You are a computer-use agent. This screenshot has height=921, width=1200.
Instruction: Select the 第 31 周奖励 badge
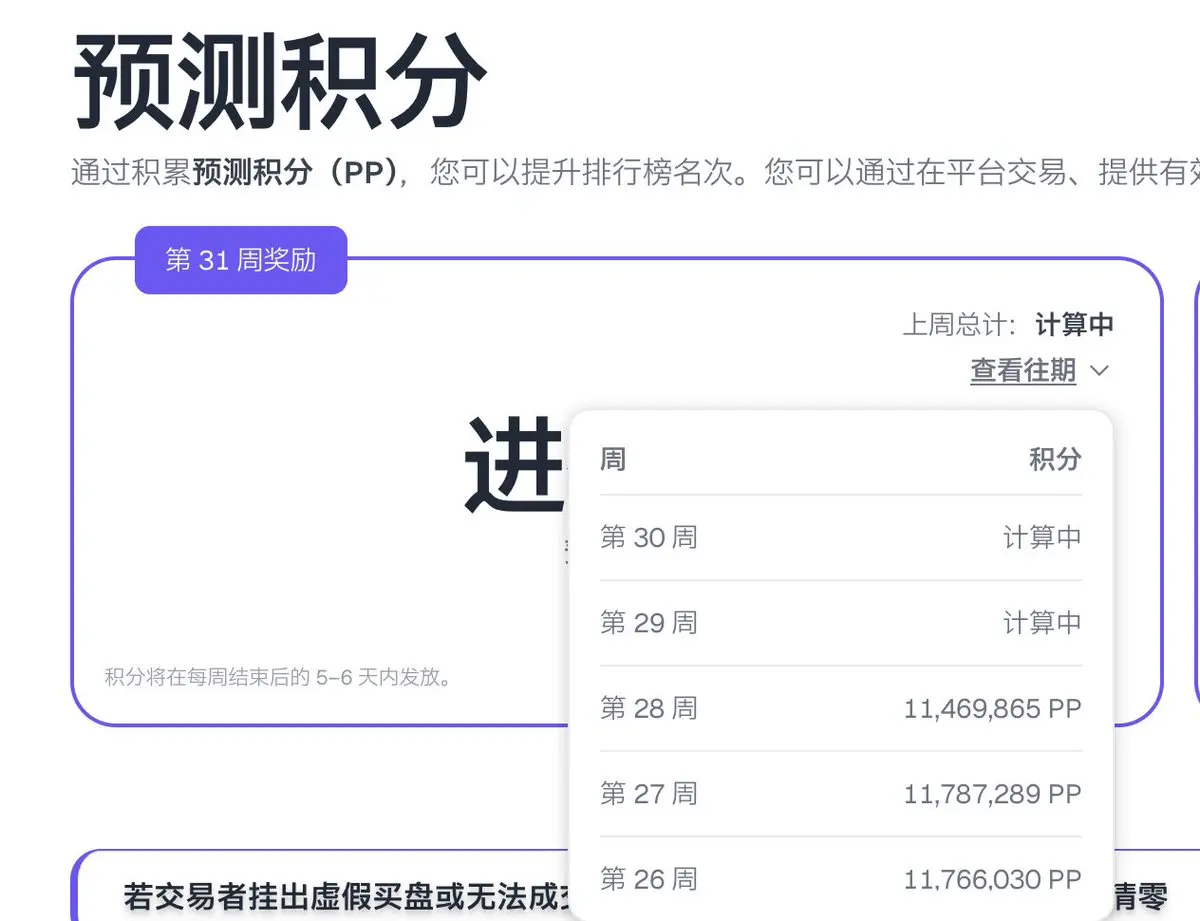tap(241, 260)
